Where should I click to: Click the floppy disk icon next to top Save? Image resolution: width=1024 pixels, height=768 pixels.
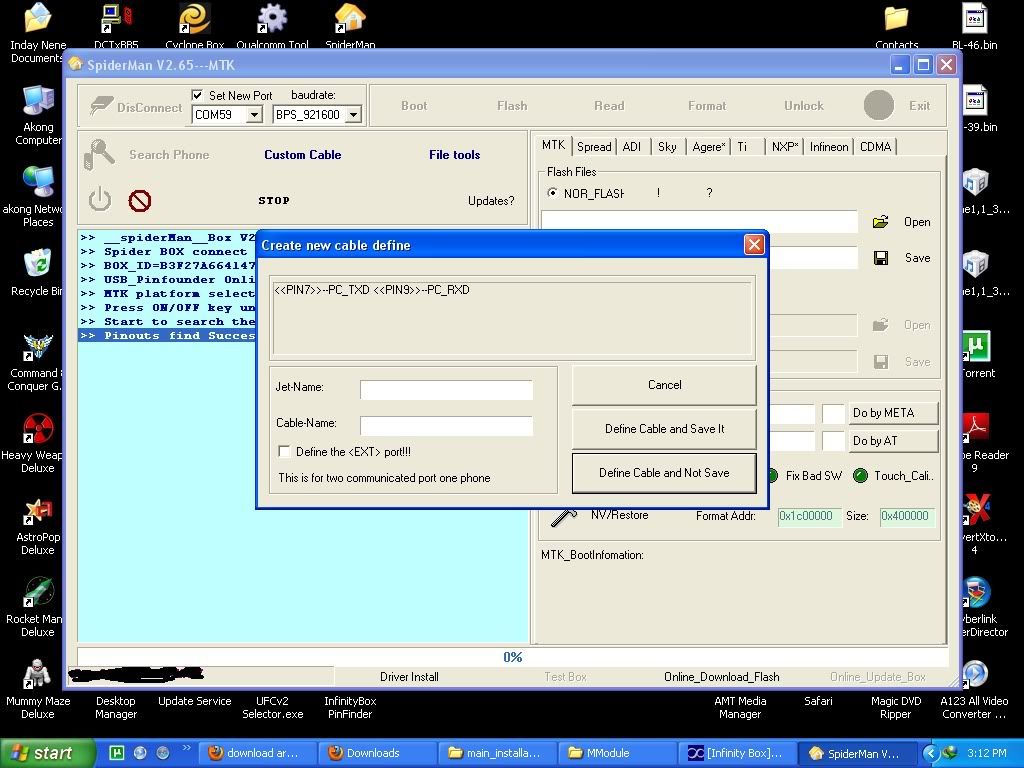pyautogui.click(x=880, y=258)
